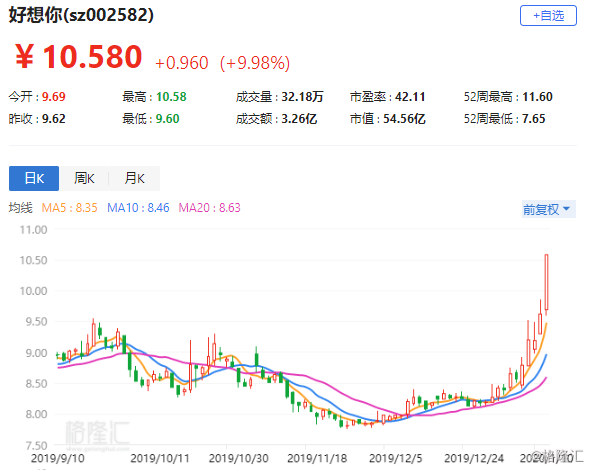Click the stock title 好想你(sz002582)
591x470 pixels.
(x=81, y=15)
